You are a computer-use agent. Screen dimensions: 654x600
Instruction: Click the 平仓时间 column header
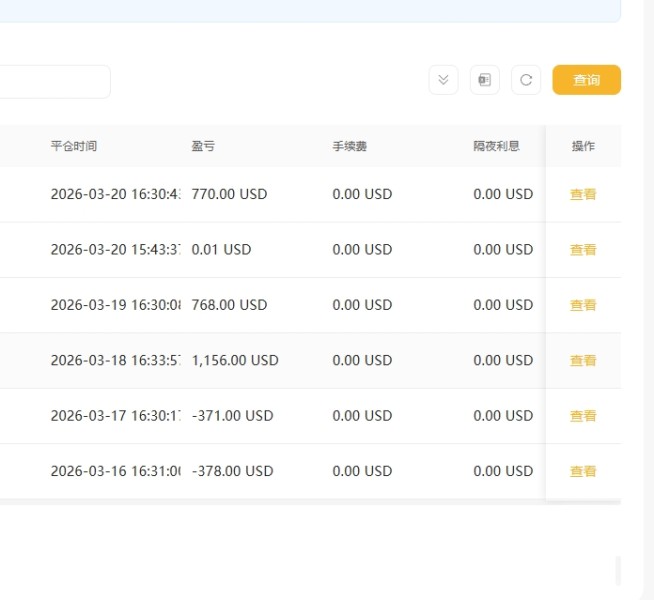coord(74,146)
